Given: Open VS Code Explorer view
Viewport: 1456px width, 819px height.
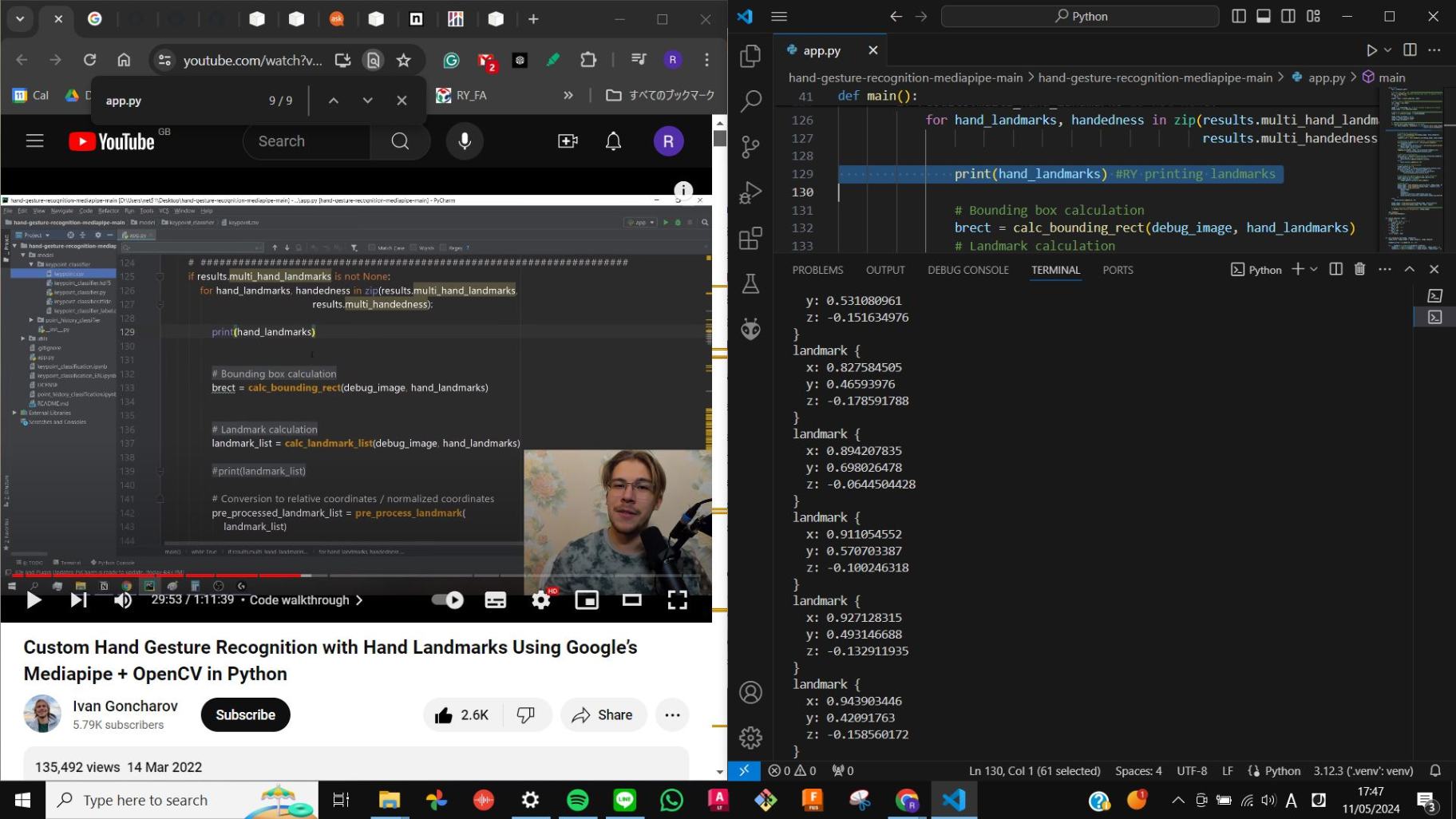Looking at the screenshot, I should coord(750,56).
